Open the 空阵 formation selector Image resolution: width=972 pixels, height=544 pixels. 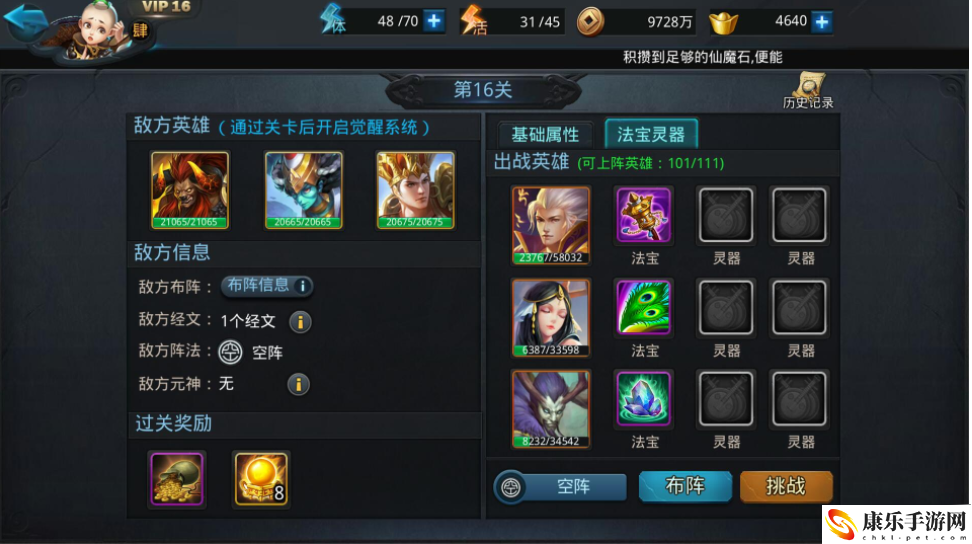click(x=560, y=486)
